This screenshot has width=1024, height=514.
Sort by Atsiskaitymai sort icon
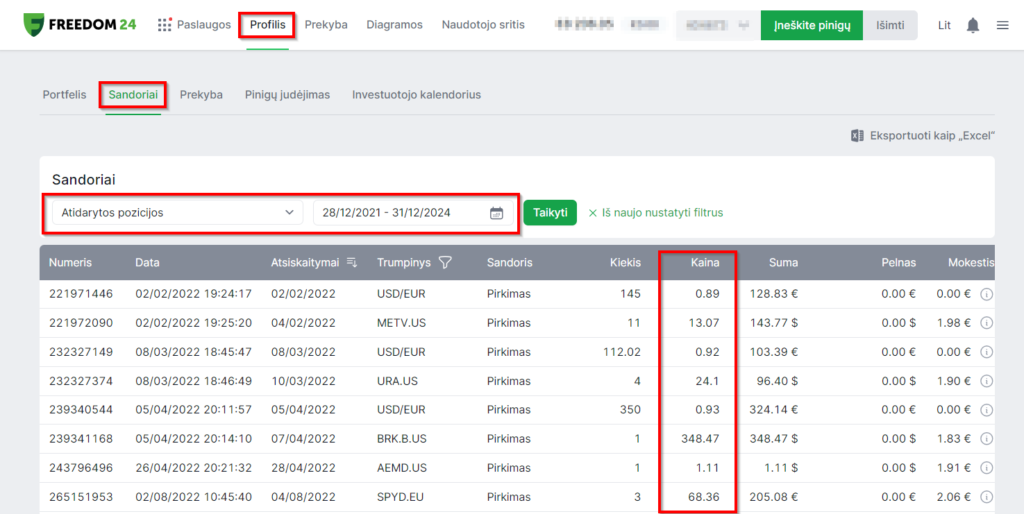[352, 263]
